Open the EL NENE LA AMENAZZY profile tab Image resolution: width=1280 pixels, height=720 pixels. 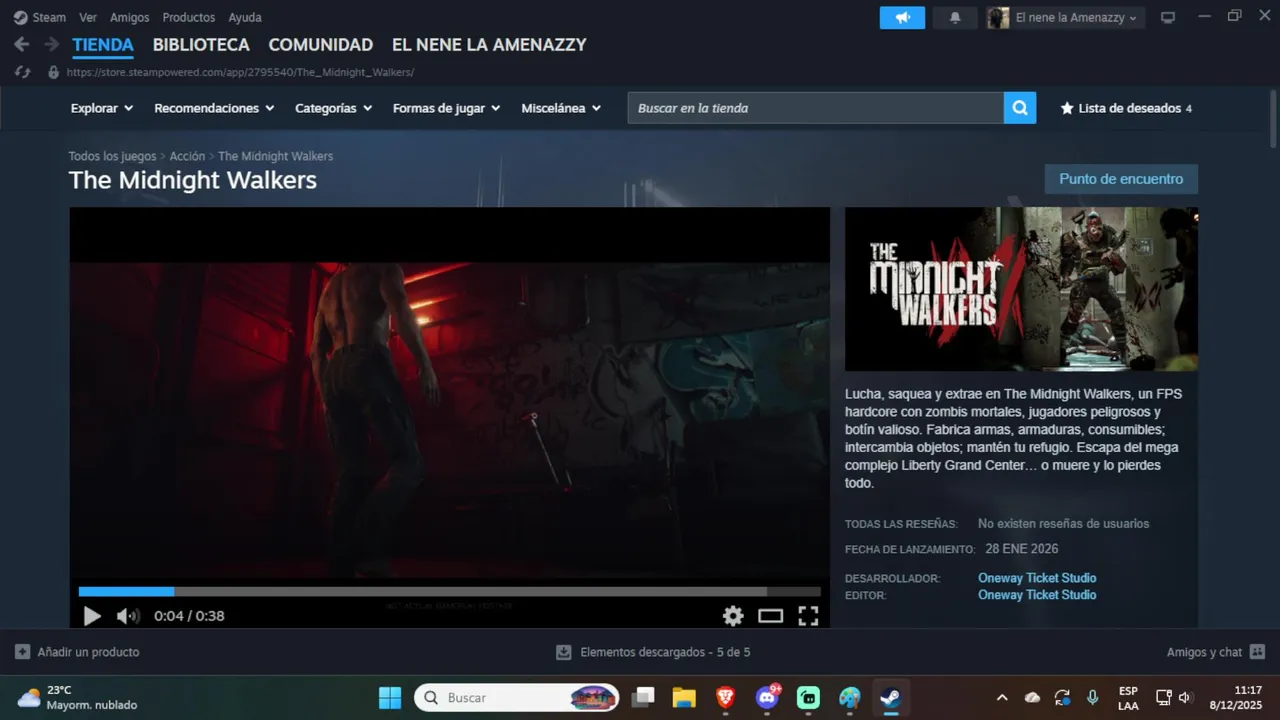point(489,45)
